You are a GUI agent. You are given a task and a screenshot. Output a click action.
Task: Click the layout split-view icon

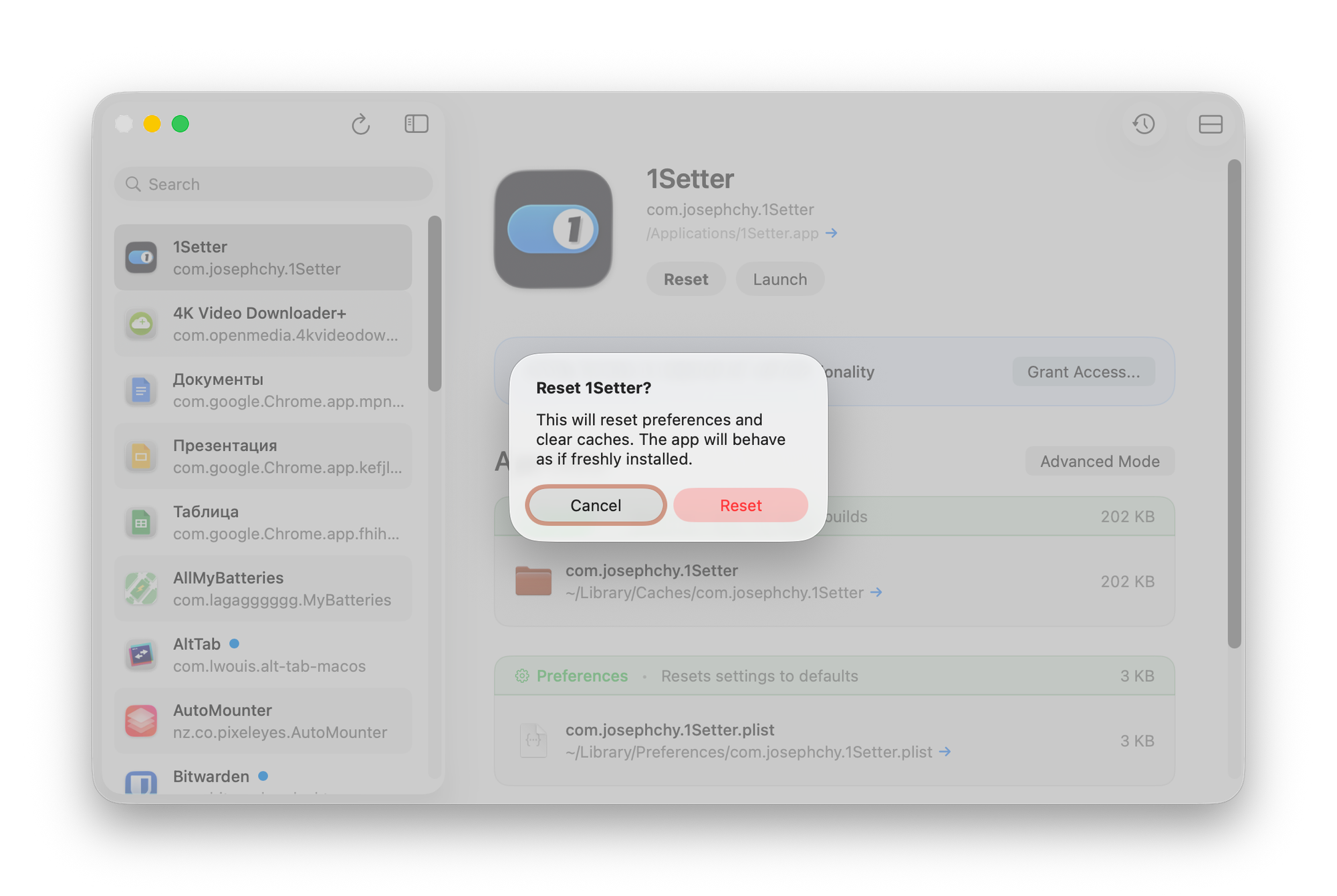pos(1210,124)
